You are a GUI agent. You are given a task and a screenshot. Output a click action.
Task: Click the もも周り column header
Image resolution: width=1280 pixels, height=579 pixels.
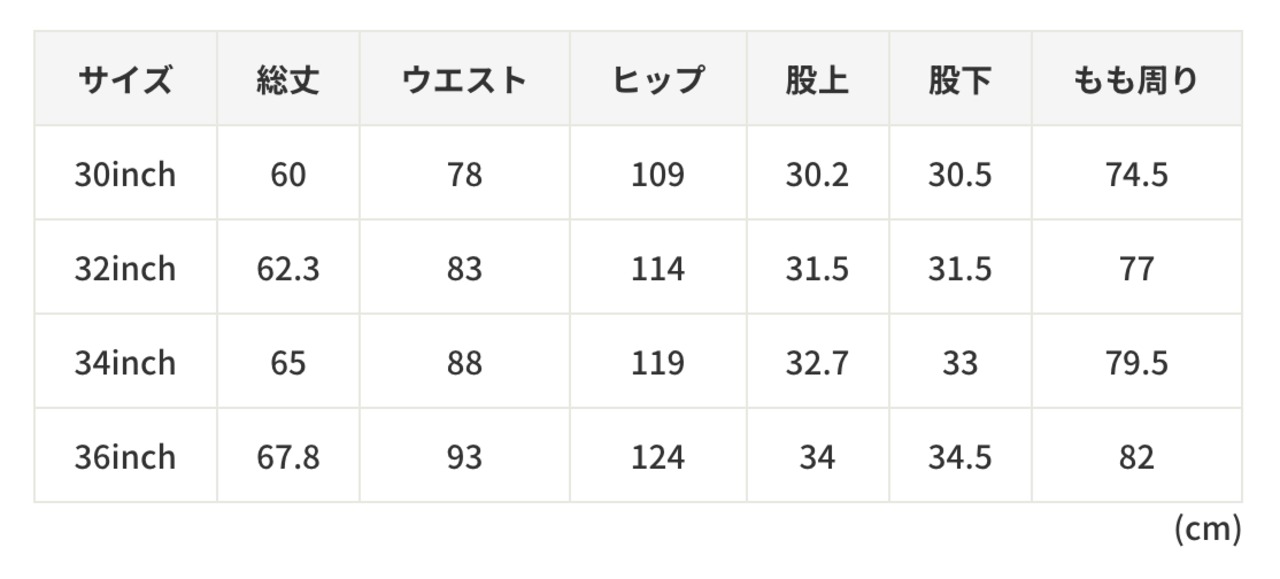point(1137,79)
